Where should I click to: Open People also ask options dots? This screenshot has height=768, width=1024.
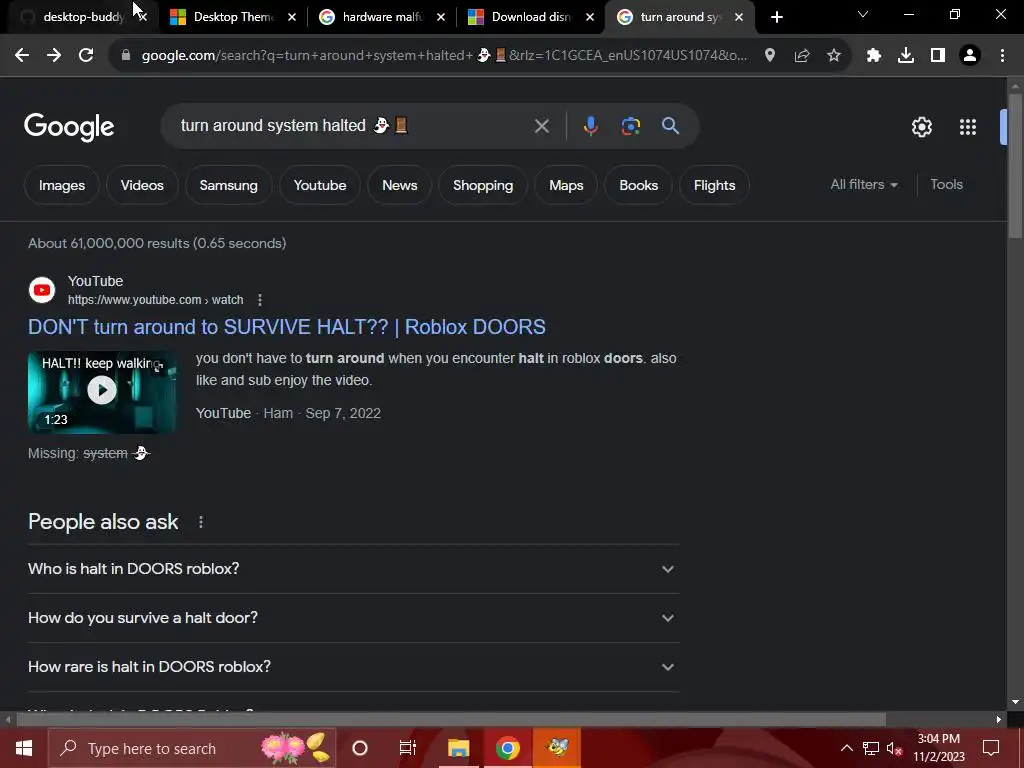pos(200,522)
